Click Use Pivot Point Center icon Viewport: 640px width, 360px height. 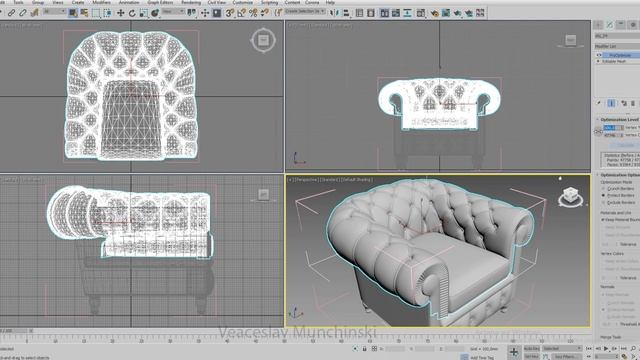(x=191, y=13)
